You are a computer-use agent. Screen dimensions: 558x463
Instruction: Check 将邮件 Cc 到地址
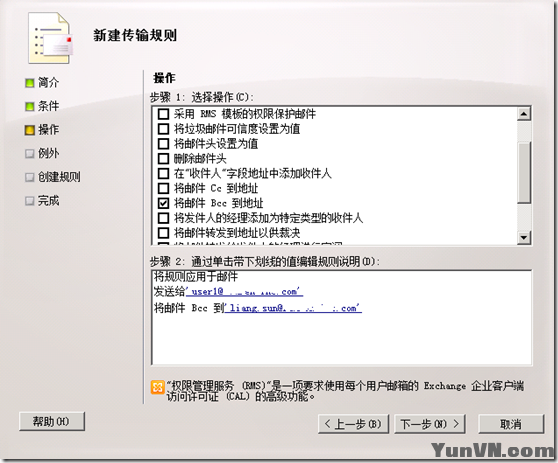point(163,188)
